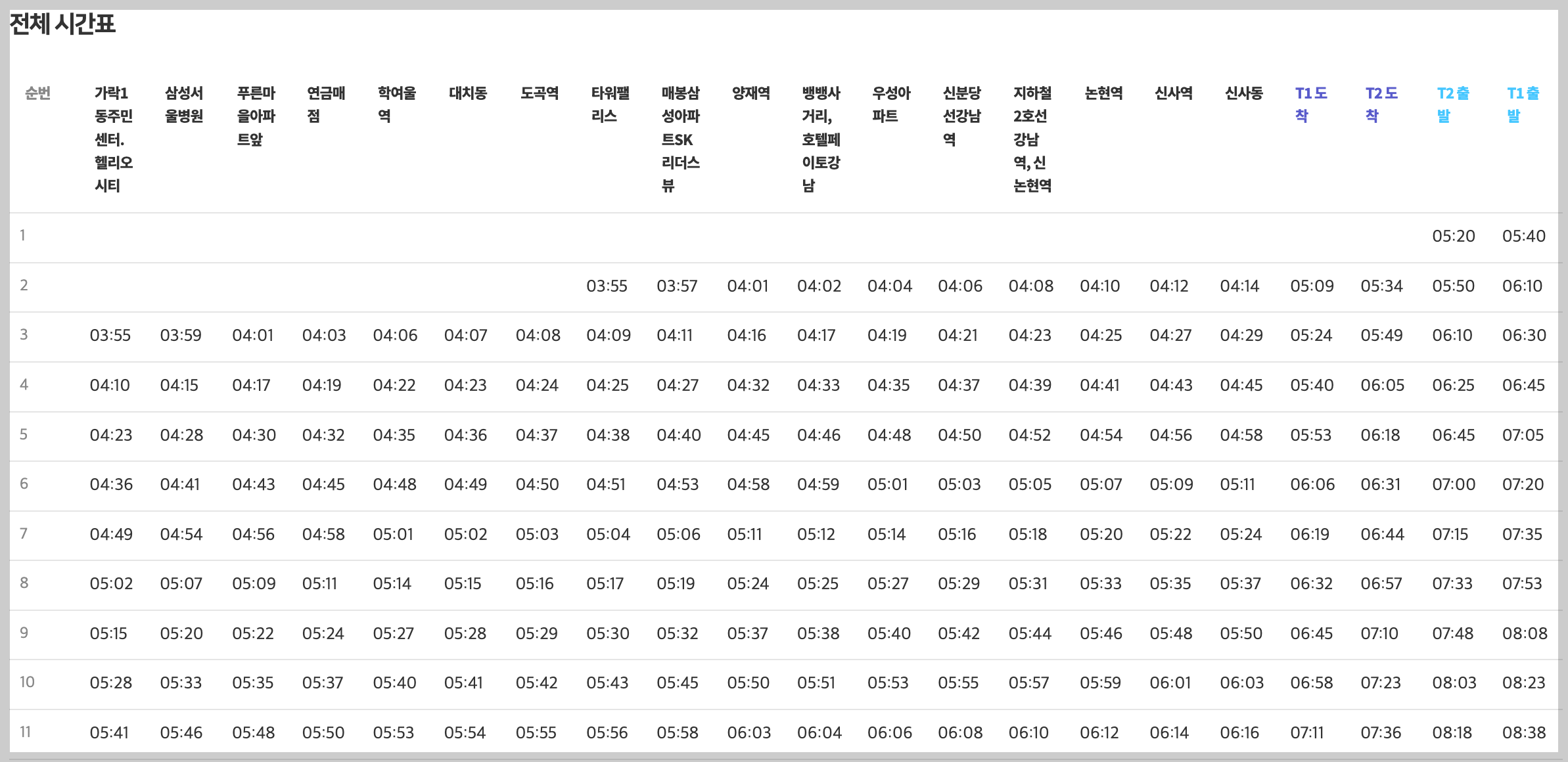
Task: Select the T2 도착 column header
Action: click(1381, 104)
